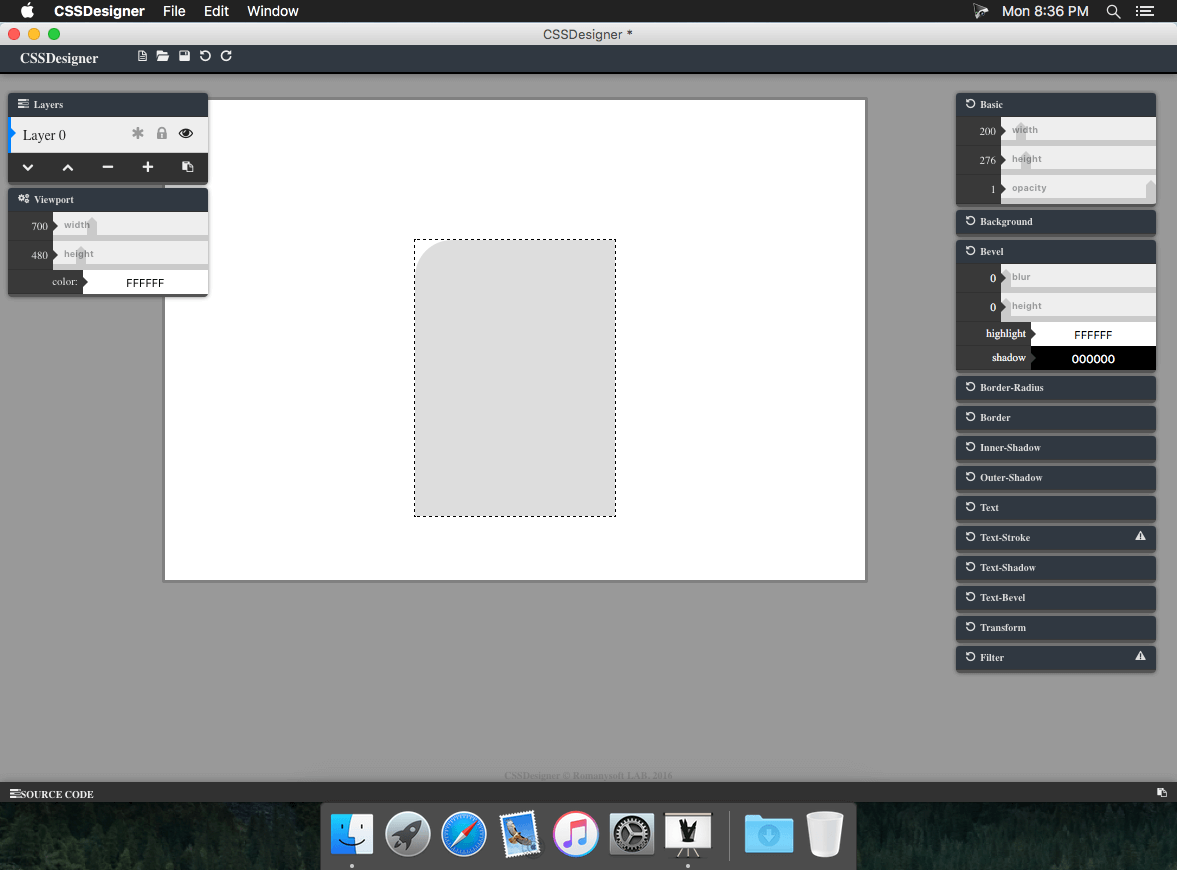Expand the Transform panel
The width and height of the screenshot is (1177, 870).
click(1055, 628)
